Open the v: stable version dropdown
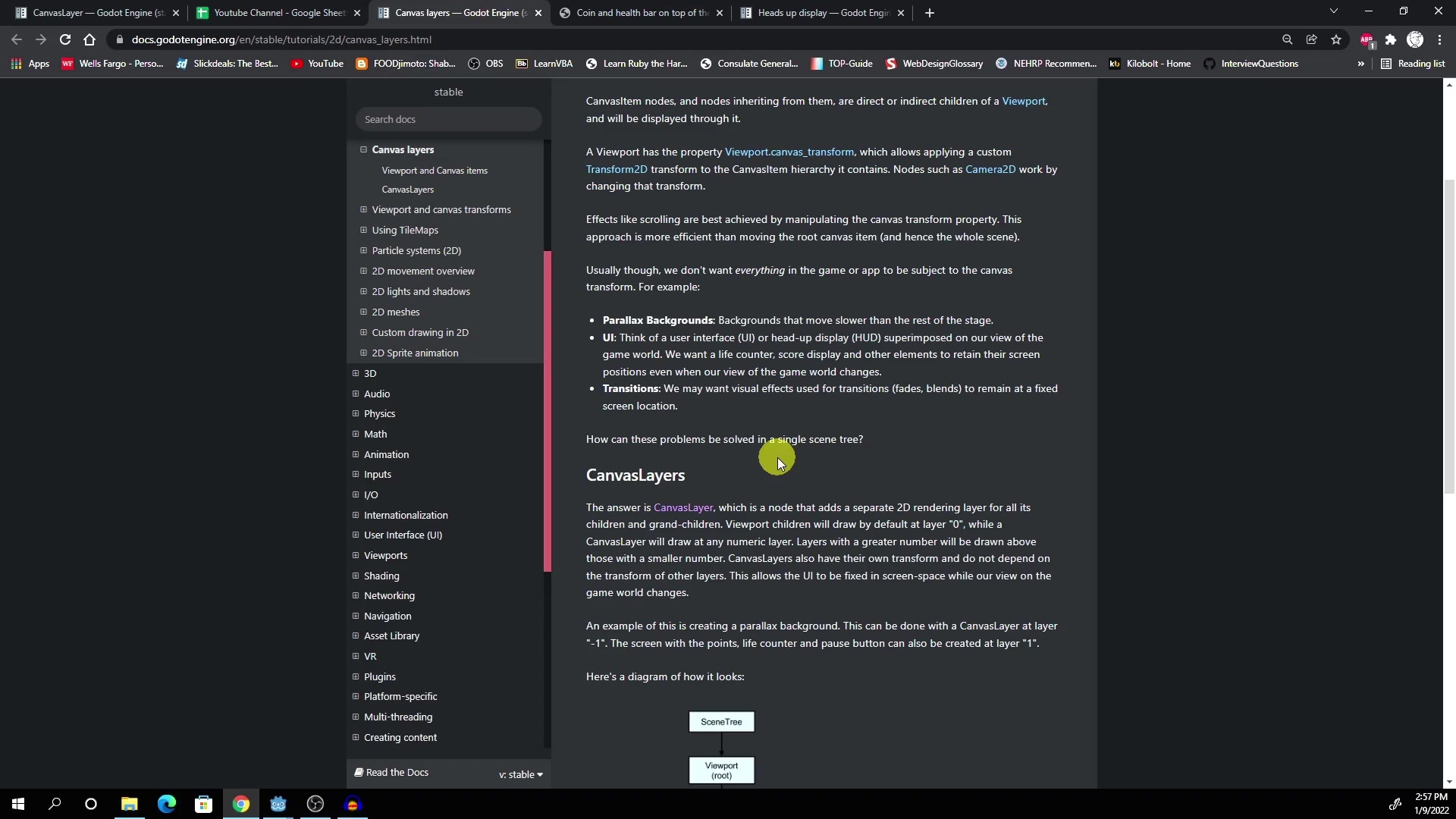The height and width of the screenshot is (819, 1456). (x=521, y=774)
